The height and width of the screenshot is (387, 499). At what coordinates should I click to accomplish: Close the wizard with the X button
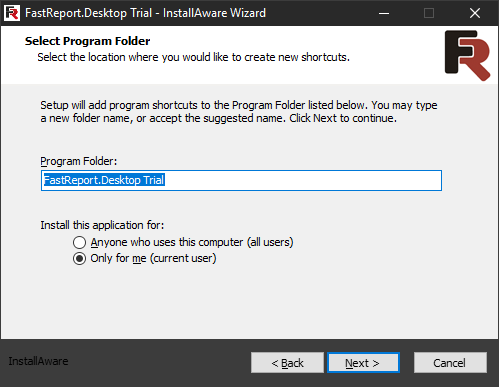coord(475,13)
